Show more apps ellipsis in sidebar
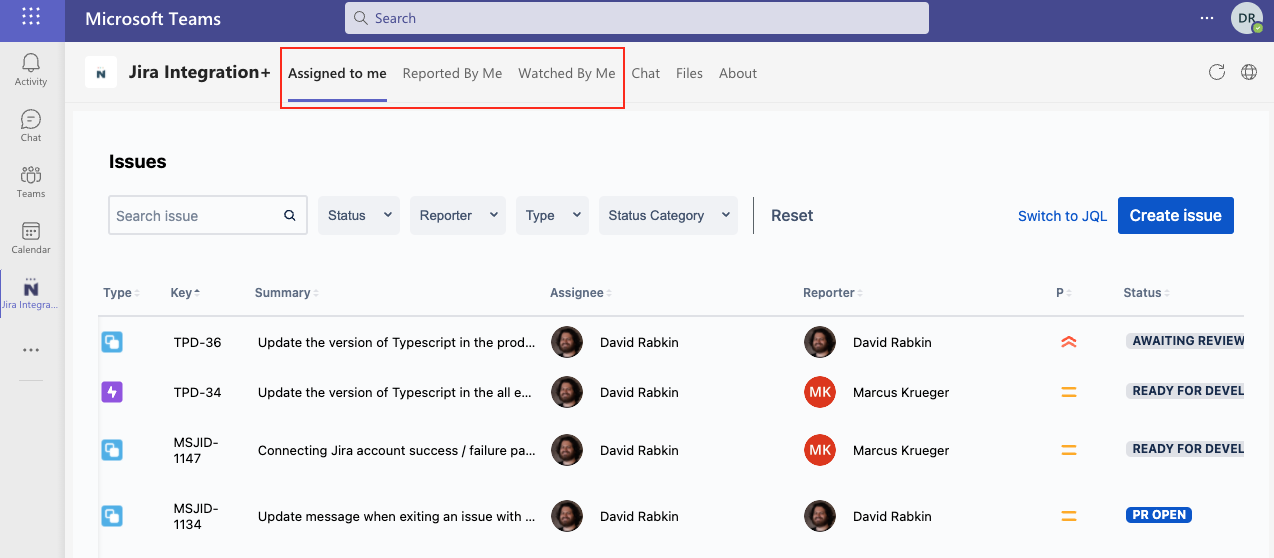 31,350
